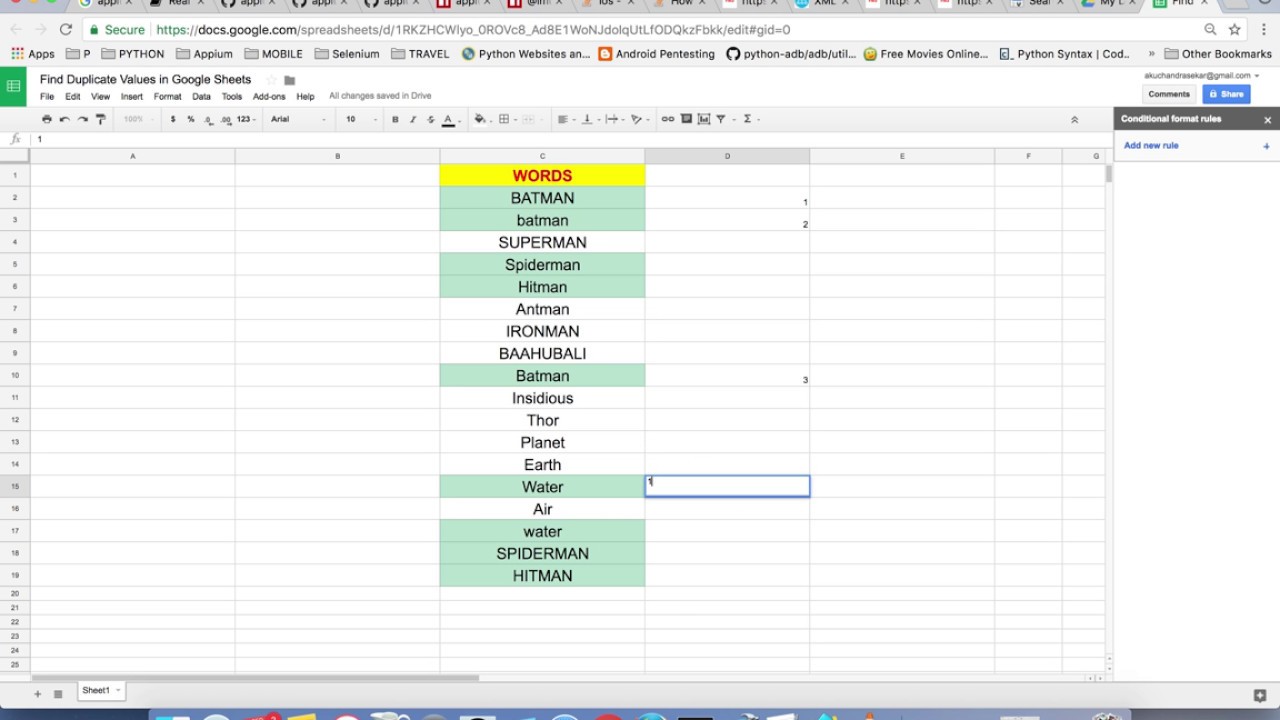Close the Conditional format rules panel
The width and height of the screenshot is (1280, 720).
tap(1267, 120)
